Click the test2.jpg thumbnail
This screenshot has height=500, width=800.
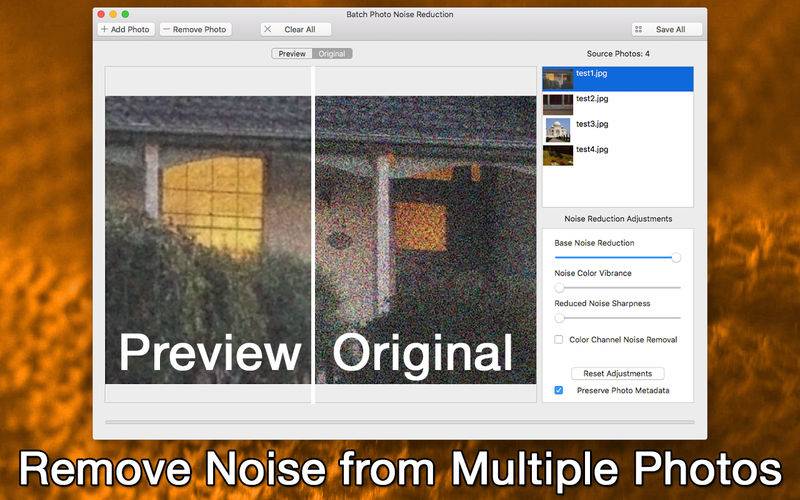[x=558, y=104]
